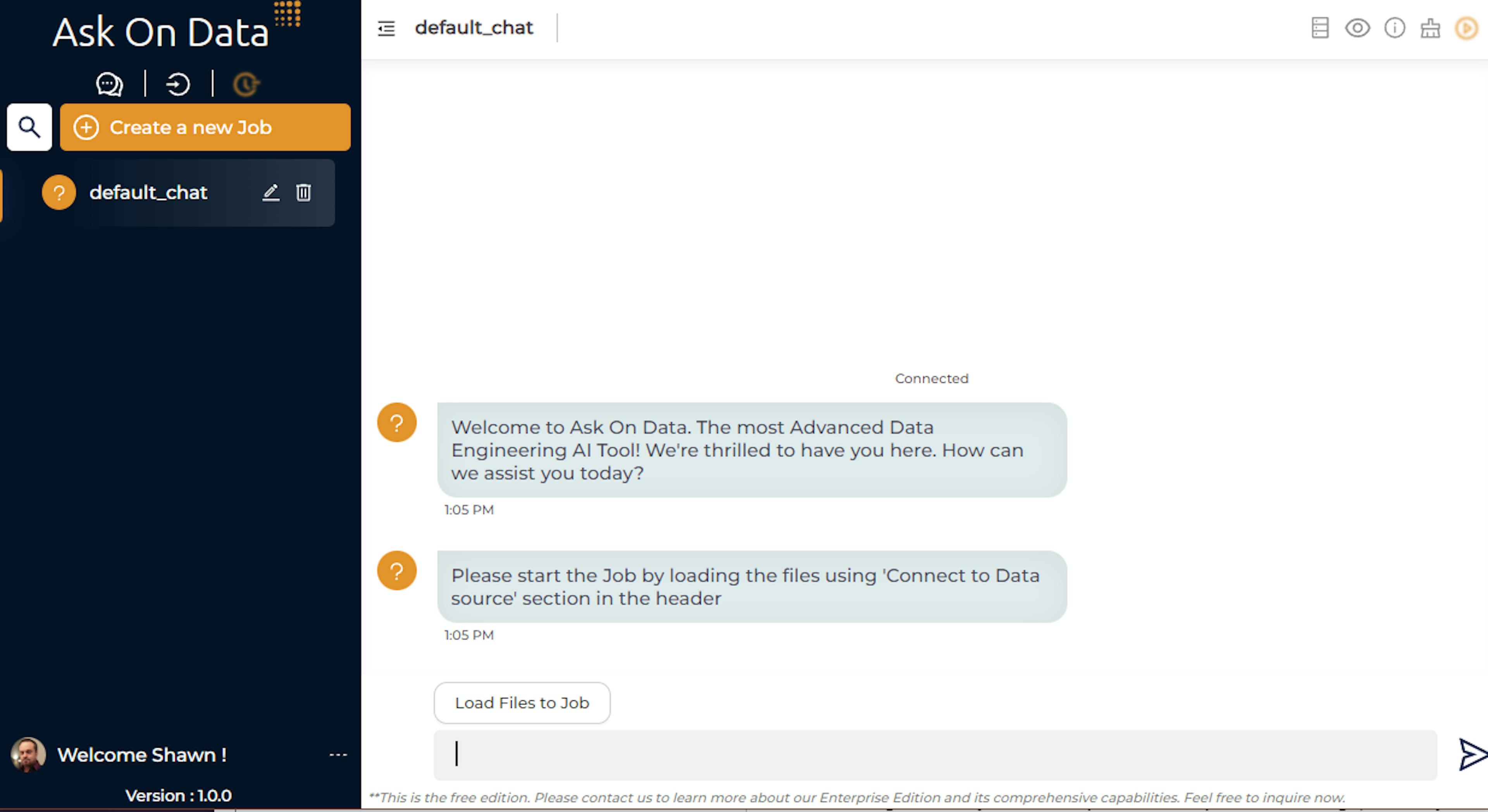Image resolution: width=1488 pixels, height=812 pixels.
Task: Click the eye/preview header icon
Action: (x=1357, y=27)
